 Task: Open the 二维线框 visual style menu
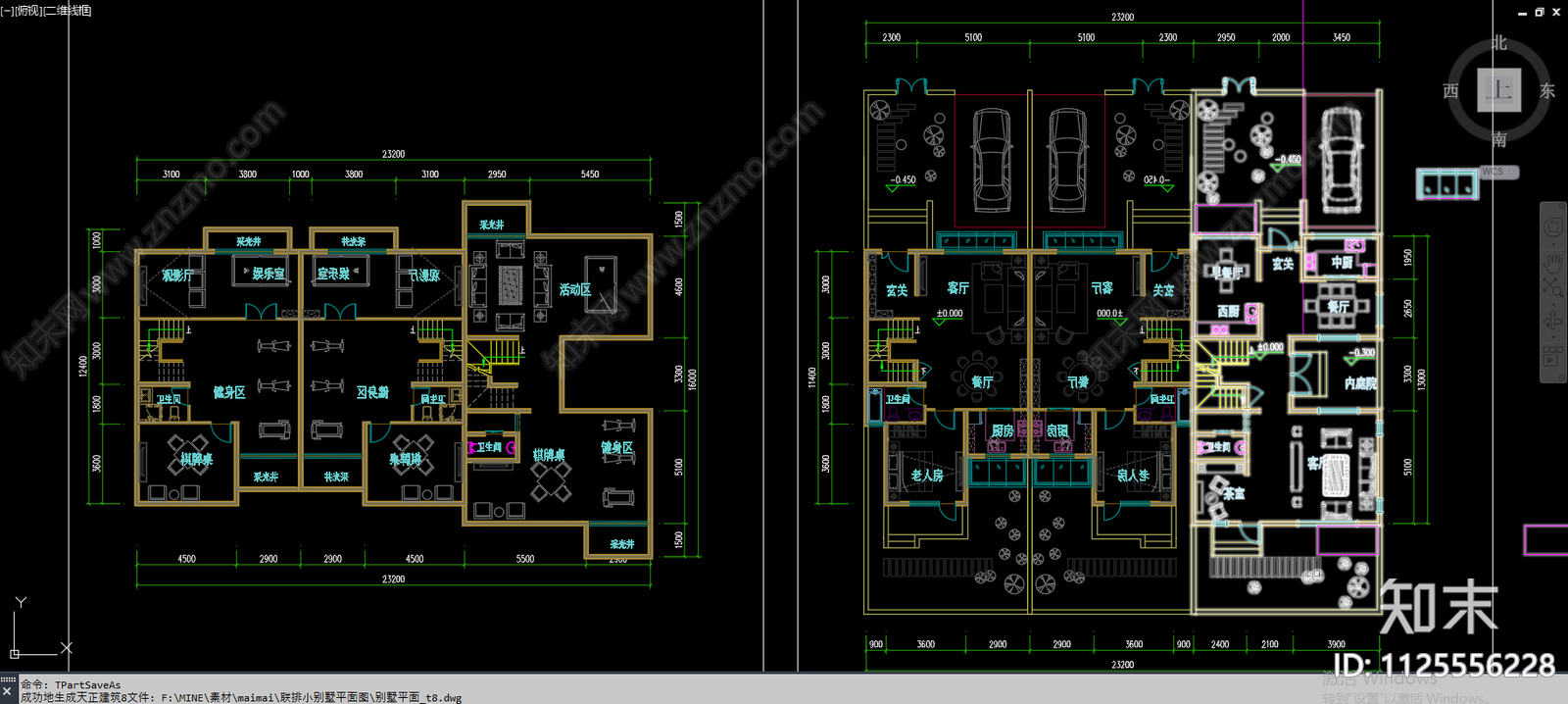click(69, 11)
